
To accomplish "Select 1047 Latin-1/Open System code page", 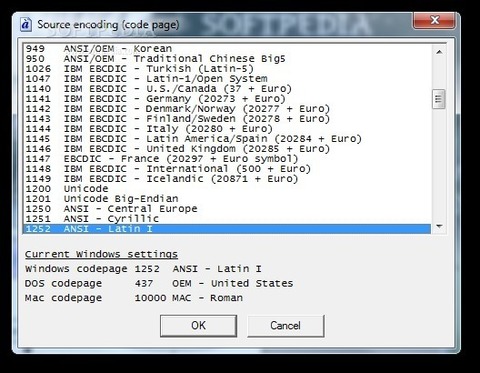I will [x=227, y=79].
